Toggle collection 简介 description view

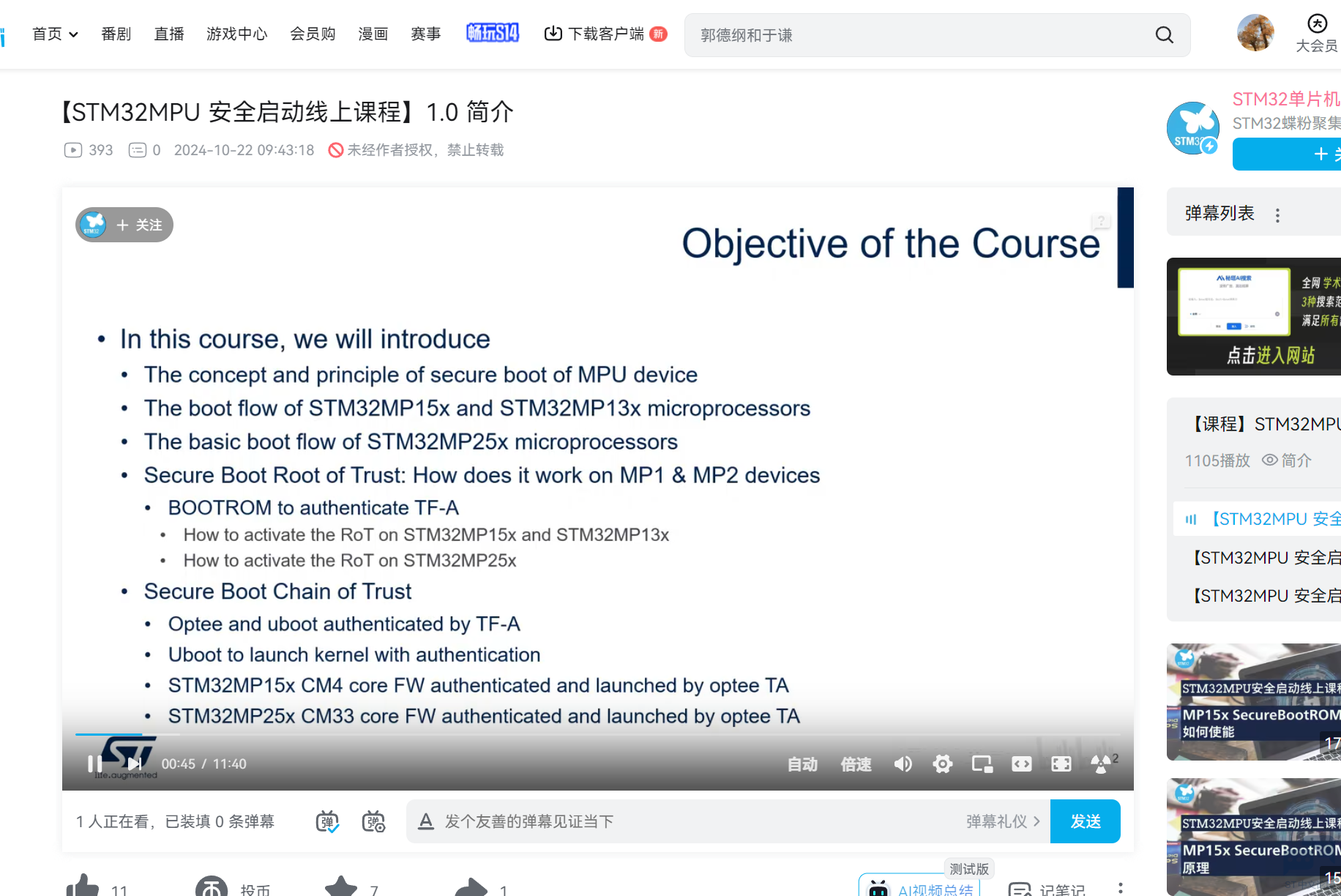point(1287,460)
